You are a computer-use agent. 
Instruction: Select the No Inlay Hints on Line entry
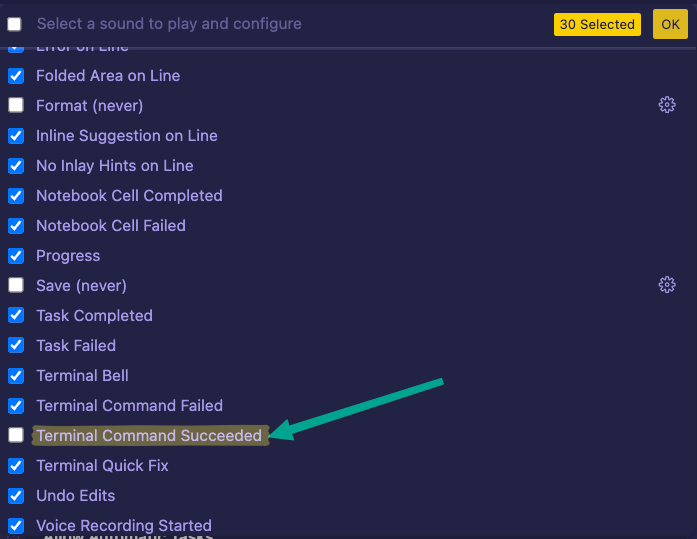tap(115, 166)
